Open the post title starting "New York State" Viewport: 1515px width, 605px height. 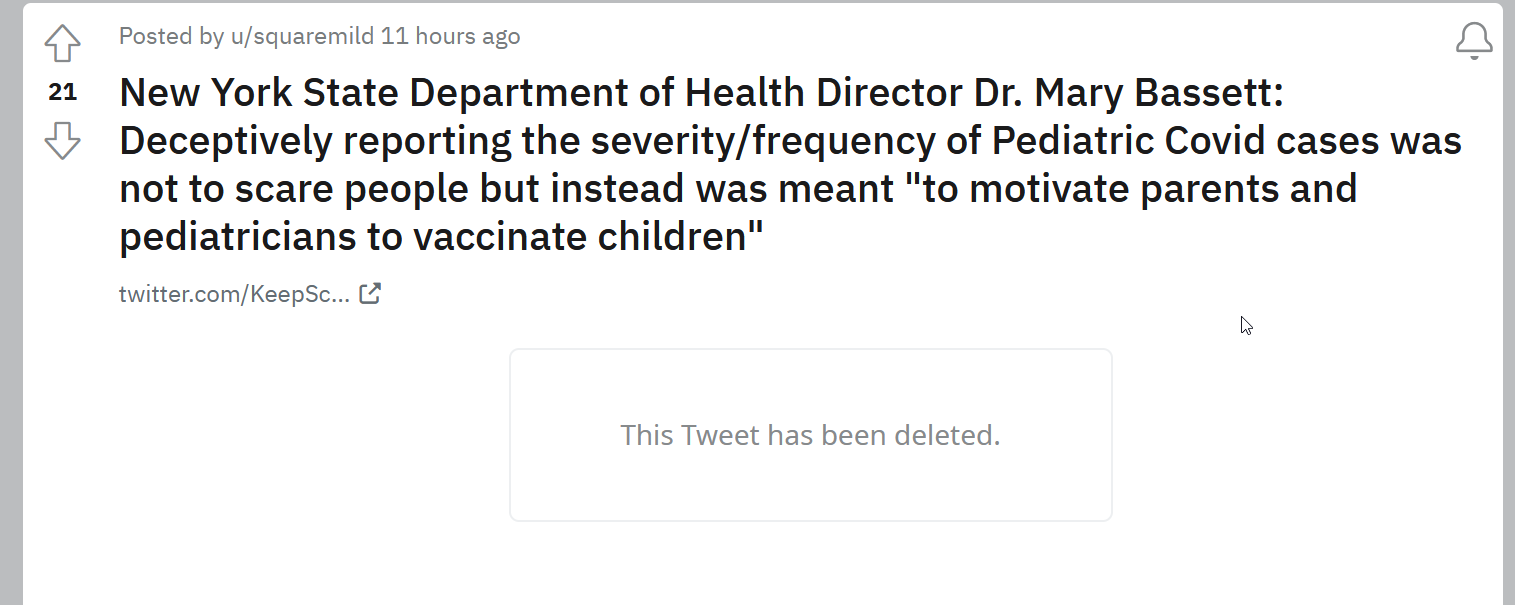790,165
